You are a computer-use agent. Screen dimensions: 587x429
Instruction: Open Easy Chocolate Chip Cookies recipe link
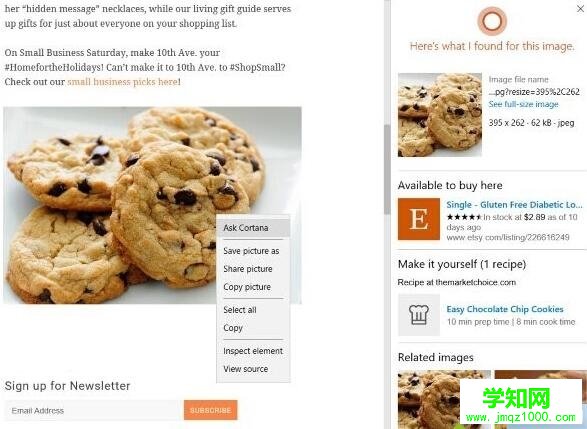pyautogui.click(x=505, y=309)
